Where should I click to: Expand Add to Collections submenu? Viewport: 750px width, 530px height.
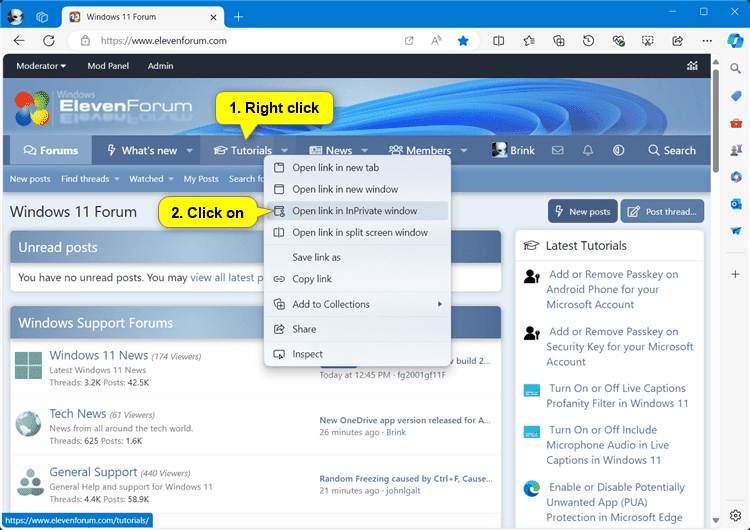click(x=357, y=304)
